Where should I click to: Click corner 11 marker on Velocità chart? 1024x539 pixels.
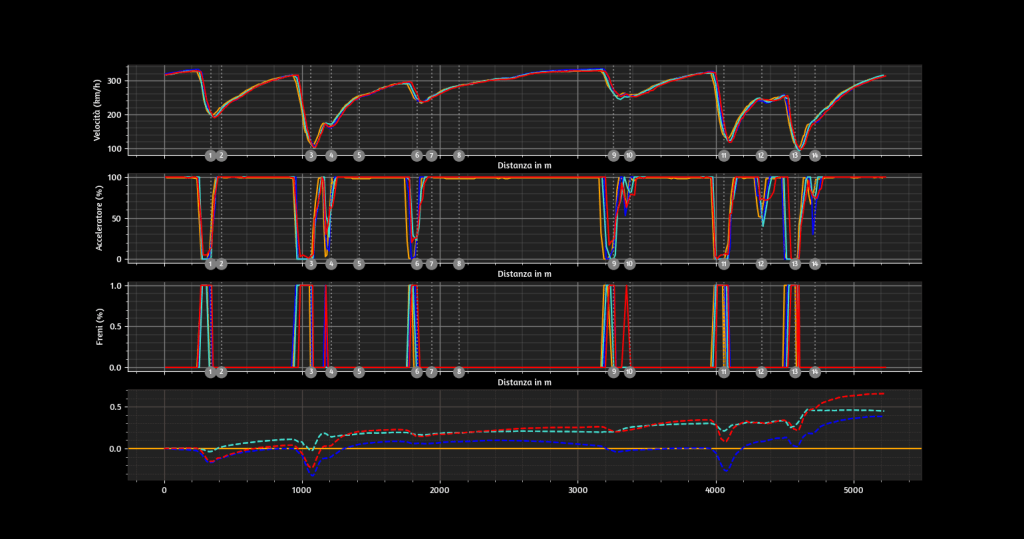(x=723, y=155)
